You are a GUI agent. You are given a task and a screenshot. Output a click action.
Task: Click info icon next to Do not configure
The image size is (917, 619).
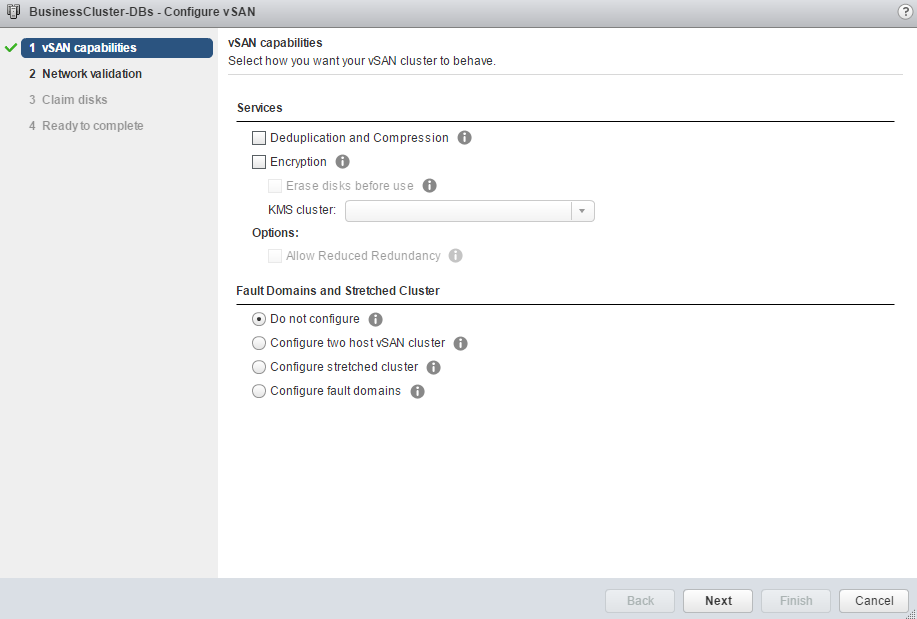[x=376, y=320]
